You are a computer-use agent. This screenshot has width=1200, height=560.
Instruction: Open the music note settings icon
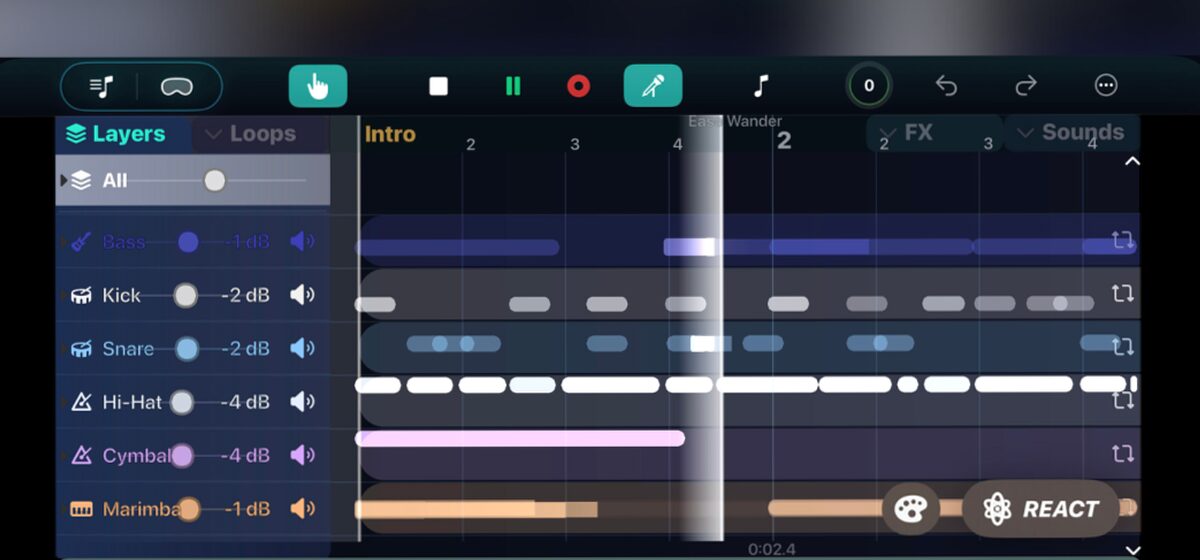tap(761, 86)
